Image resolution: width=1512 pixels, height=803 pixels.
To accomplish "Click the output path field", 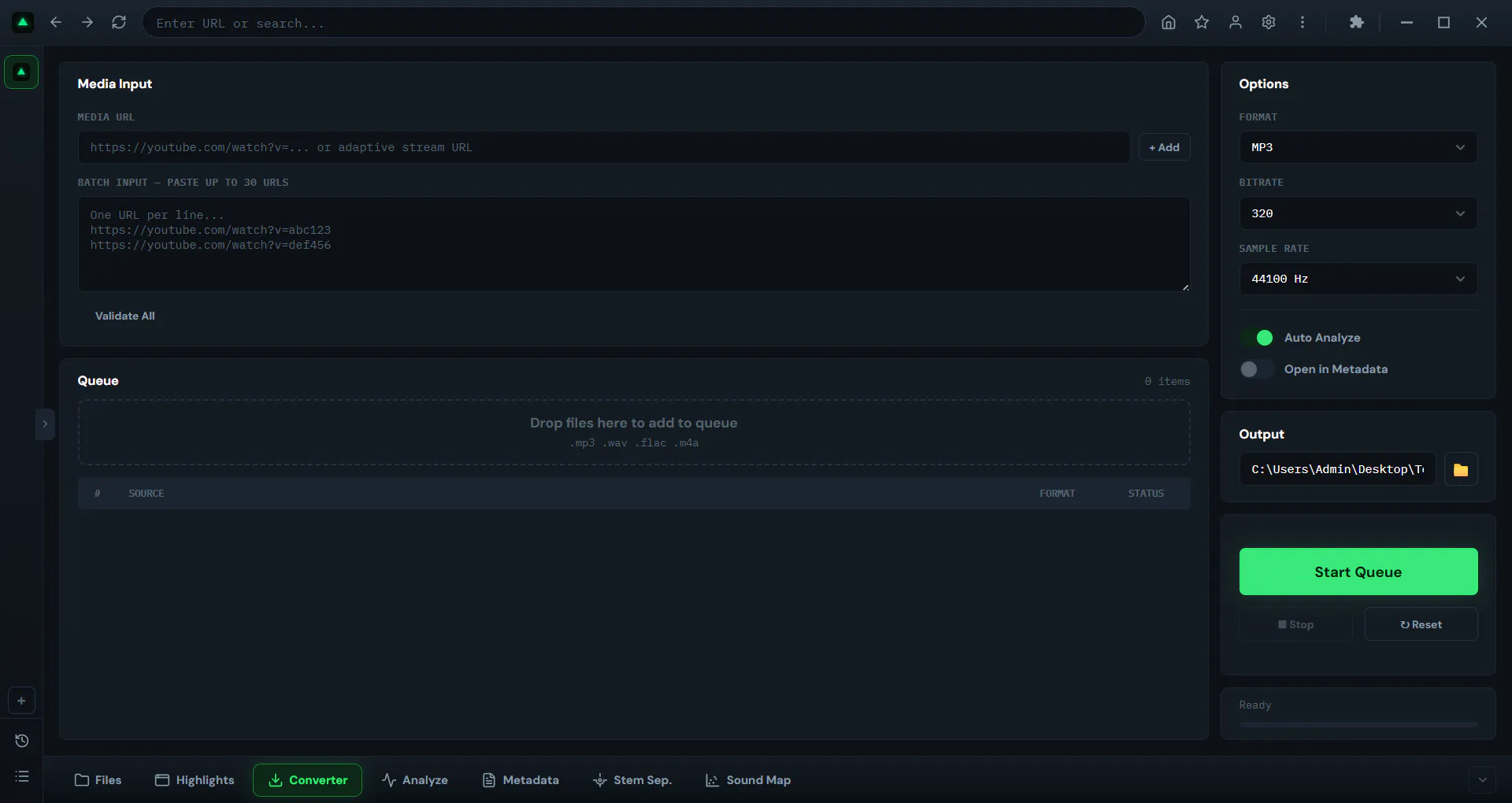I will coord(1337,469).
